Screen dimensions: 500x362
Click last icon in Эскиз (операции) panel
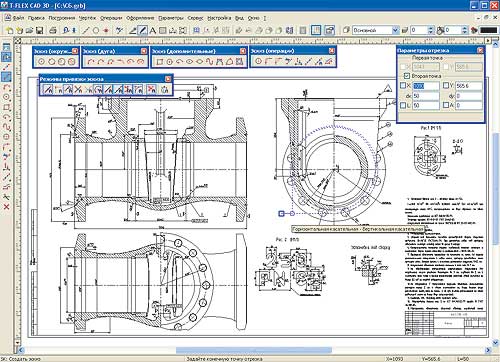[329, 61]
